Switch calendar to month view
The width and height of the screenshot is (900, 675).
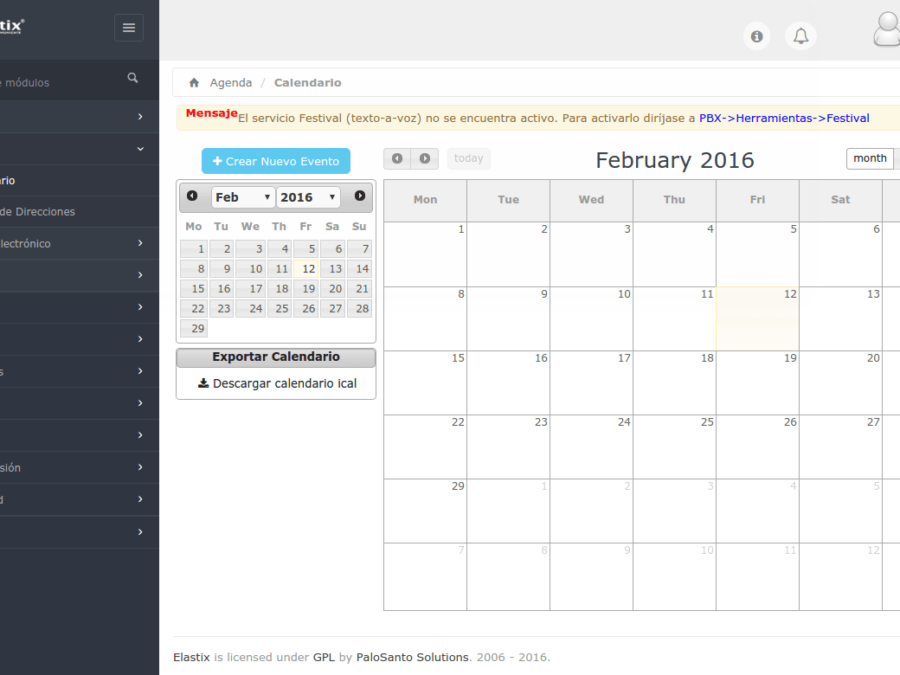coord(869,159)
